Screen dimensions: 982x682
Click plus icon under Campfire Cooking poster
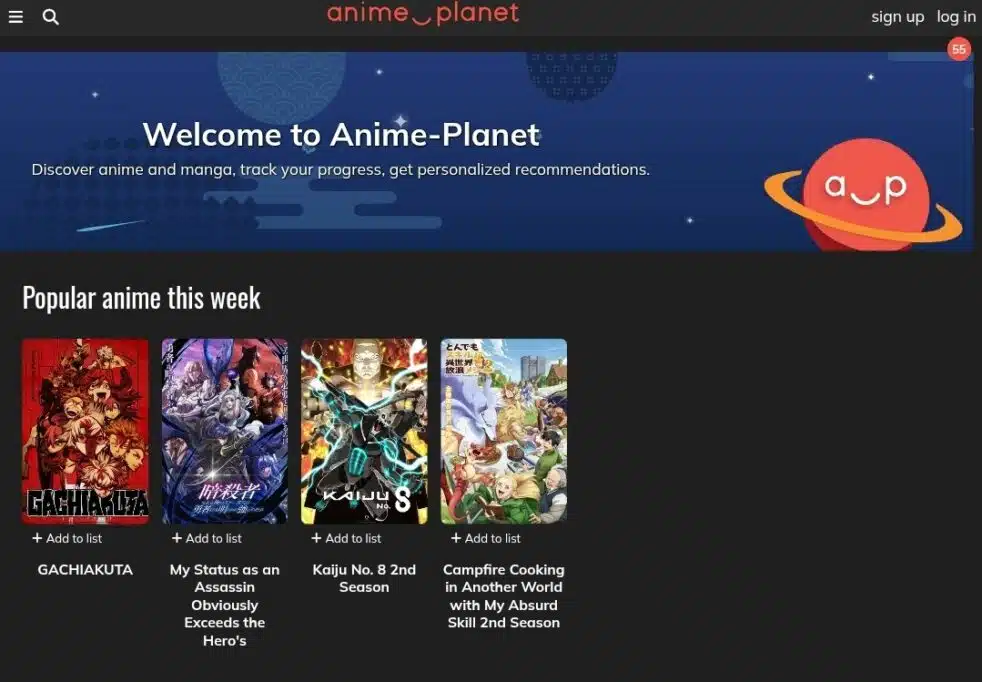point(456,538)
